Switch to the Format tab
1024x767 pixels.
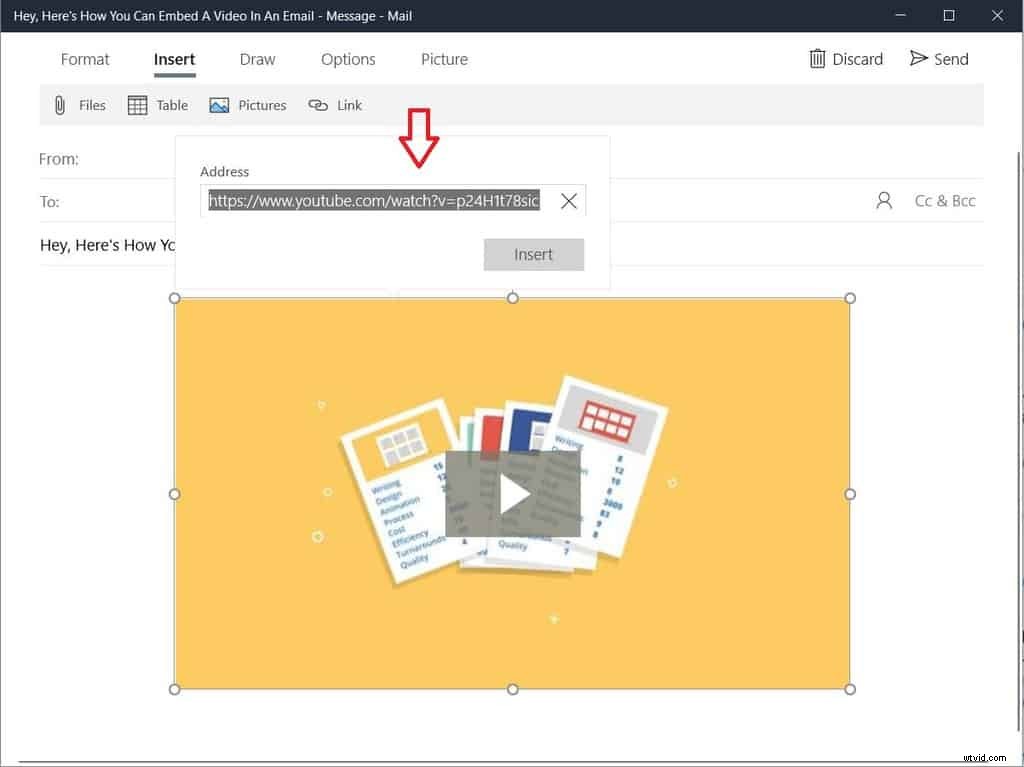click(85, 60)
